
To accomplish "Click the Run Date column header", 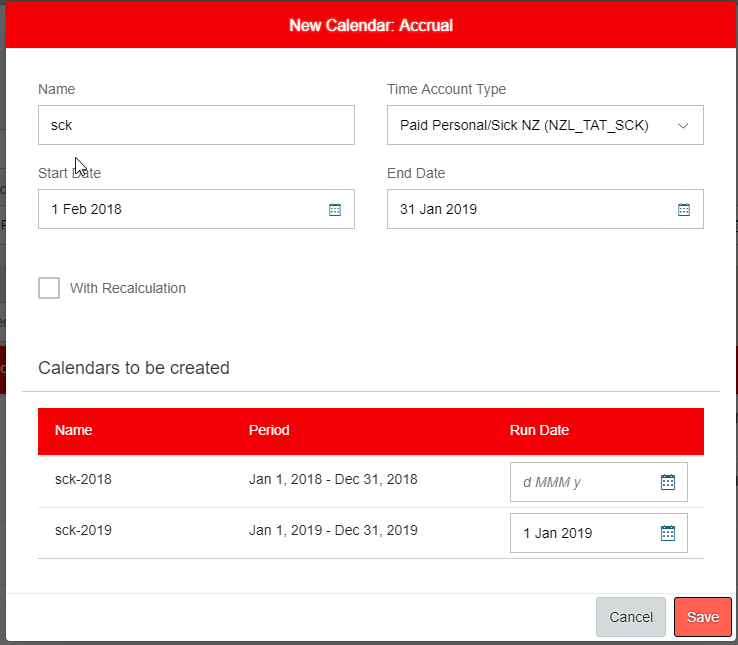I will coord(539,430).
